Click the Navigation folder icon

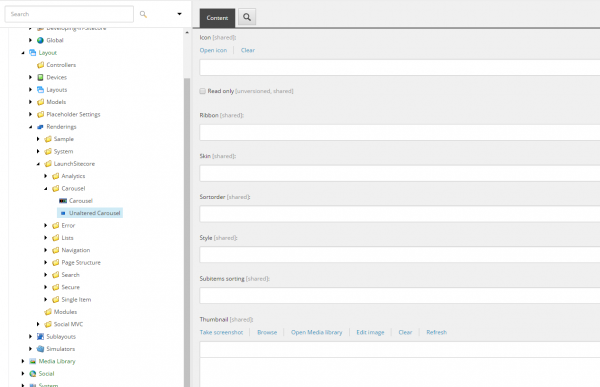[x=55, y=250]
